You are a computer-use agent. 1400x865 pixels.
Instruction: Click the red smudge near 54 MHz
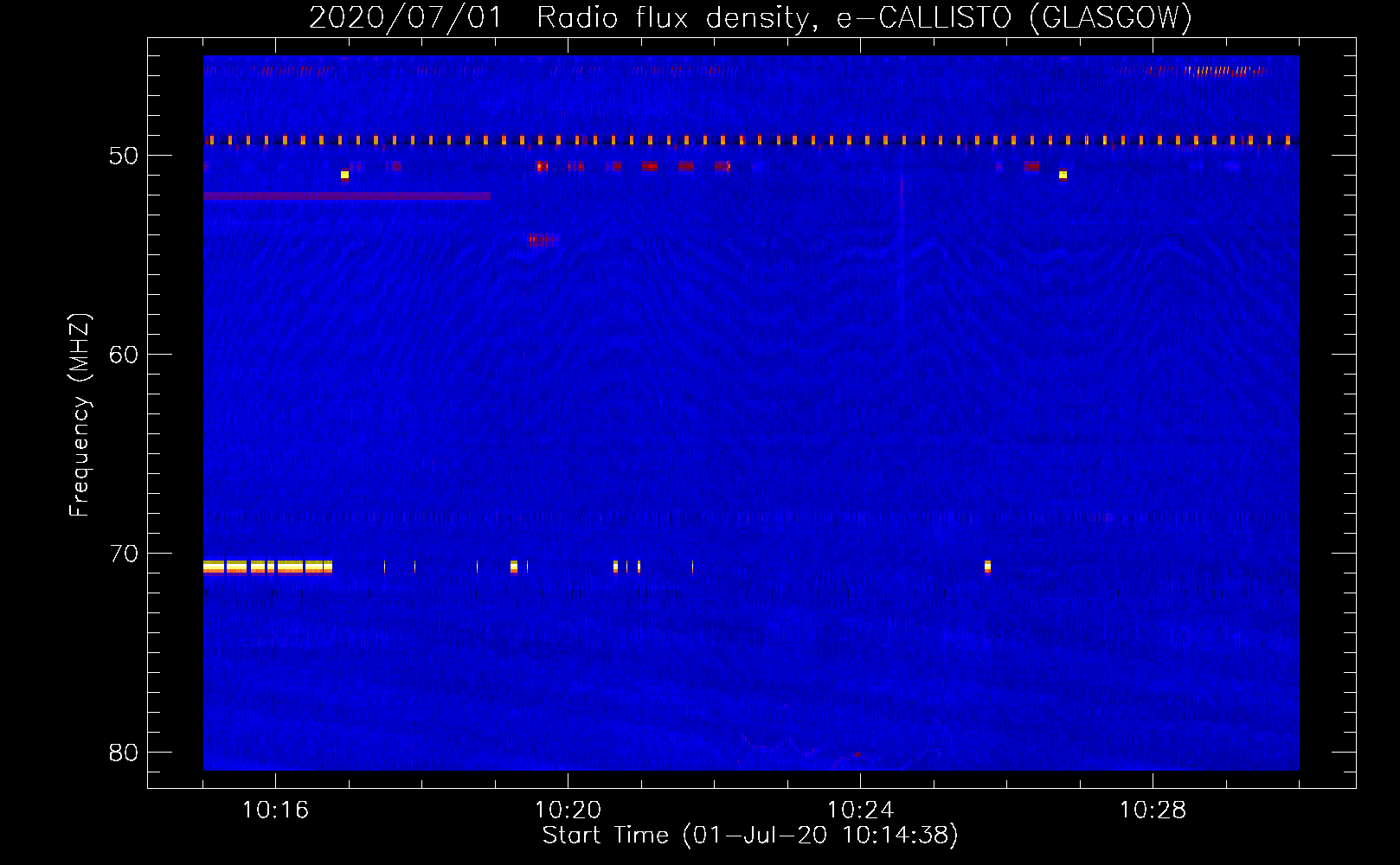pyautogui.click(x=543, y=240)
